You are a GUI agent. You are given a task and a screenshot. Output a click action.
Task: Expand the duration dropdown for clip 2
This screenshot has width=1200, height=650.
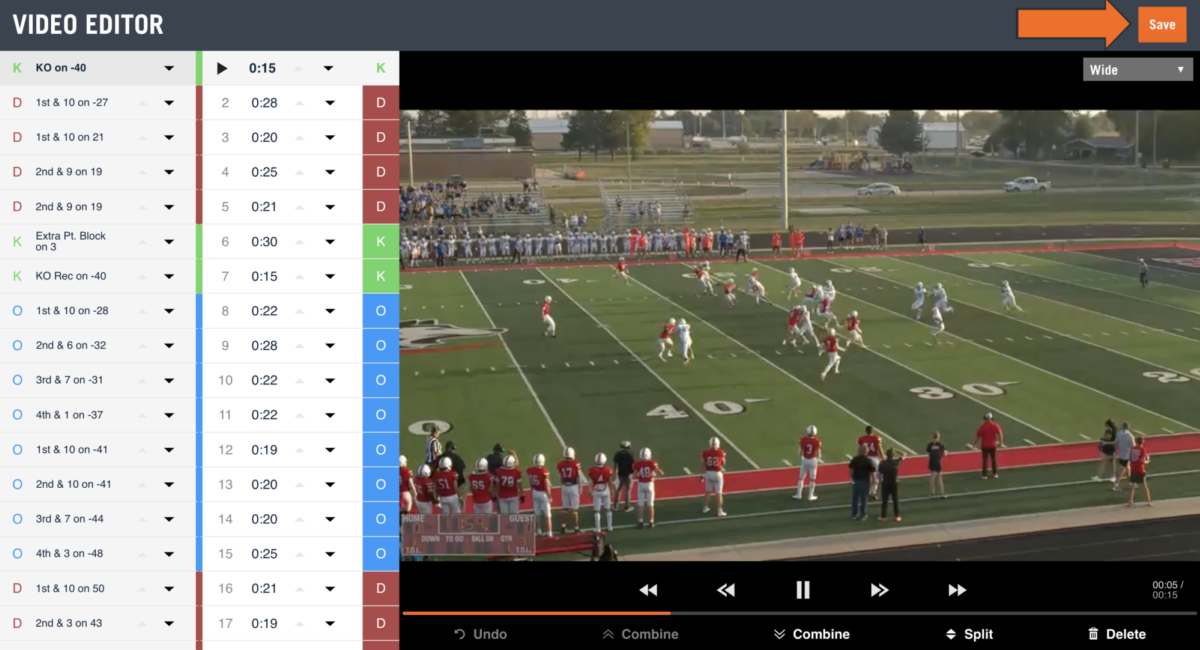point(328,102)
